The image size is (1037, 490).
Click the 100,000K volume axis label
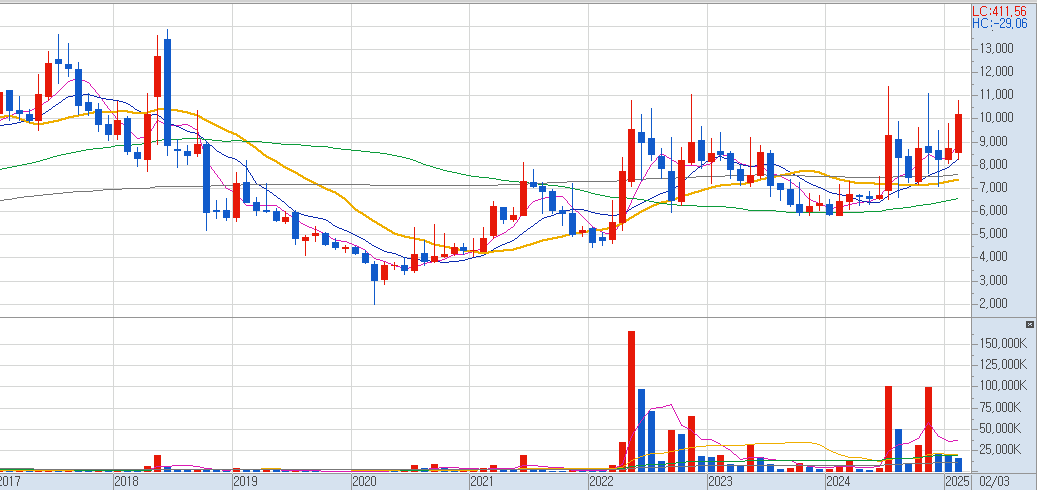(1003, 386)
